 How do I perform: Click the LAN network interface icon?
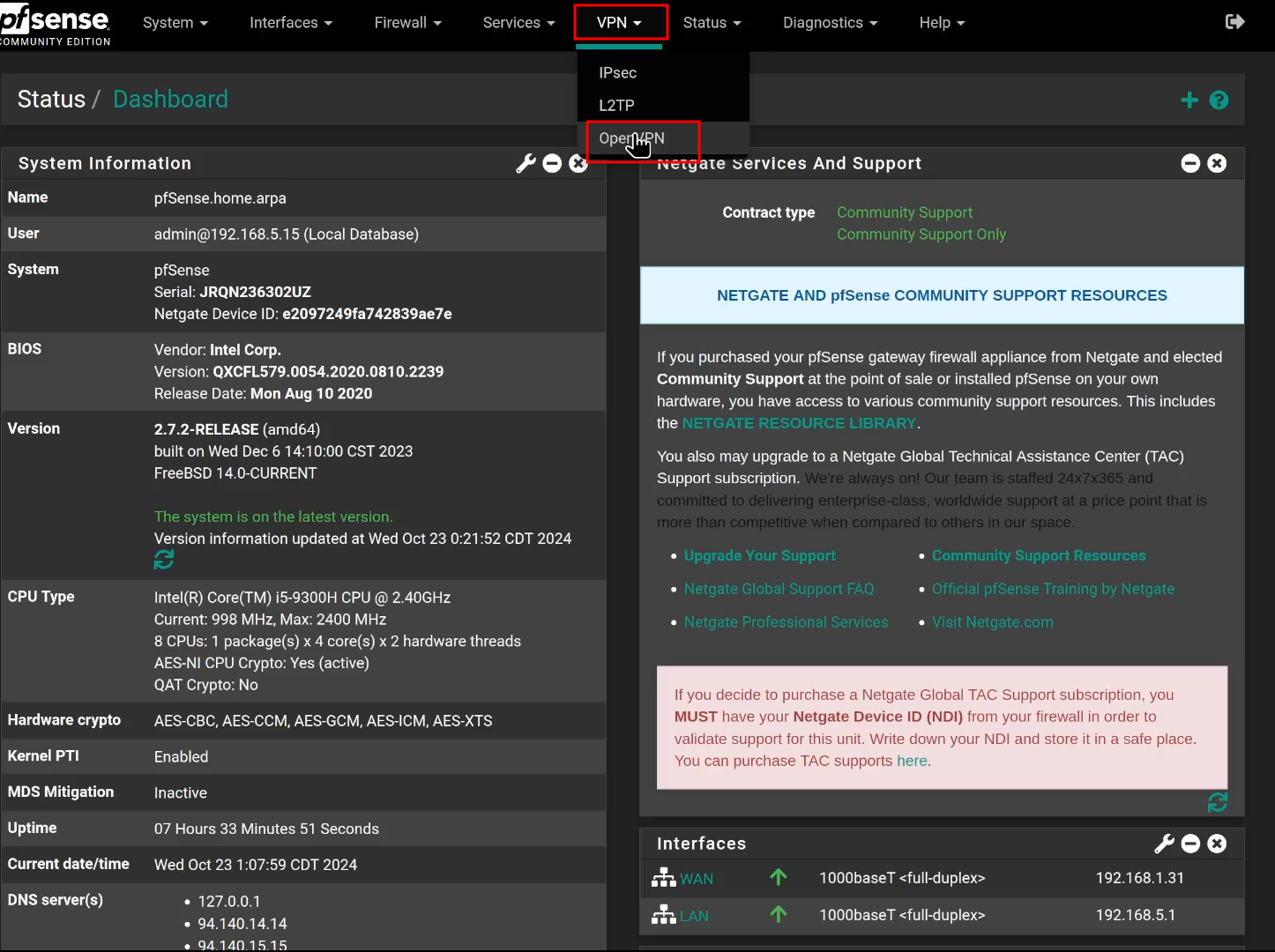coord(663,915)
